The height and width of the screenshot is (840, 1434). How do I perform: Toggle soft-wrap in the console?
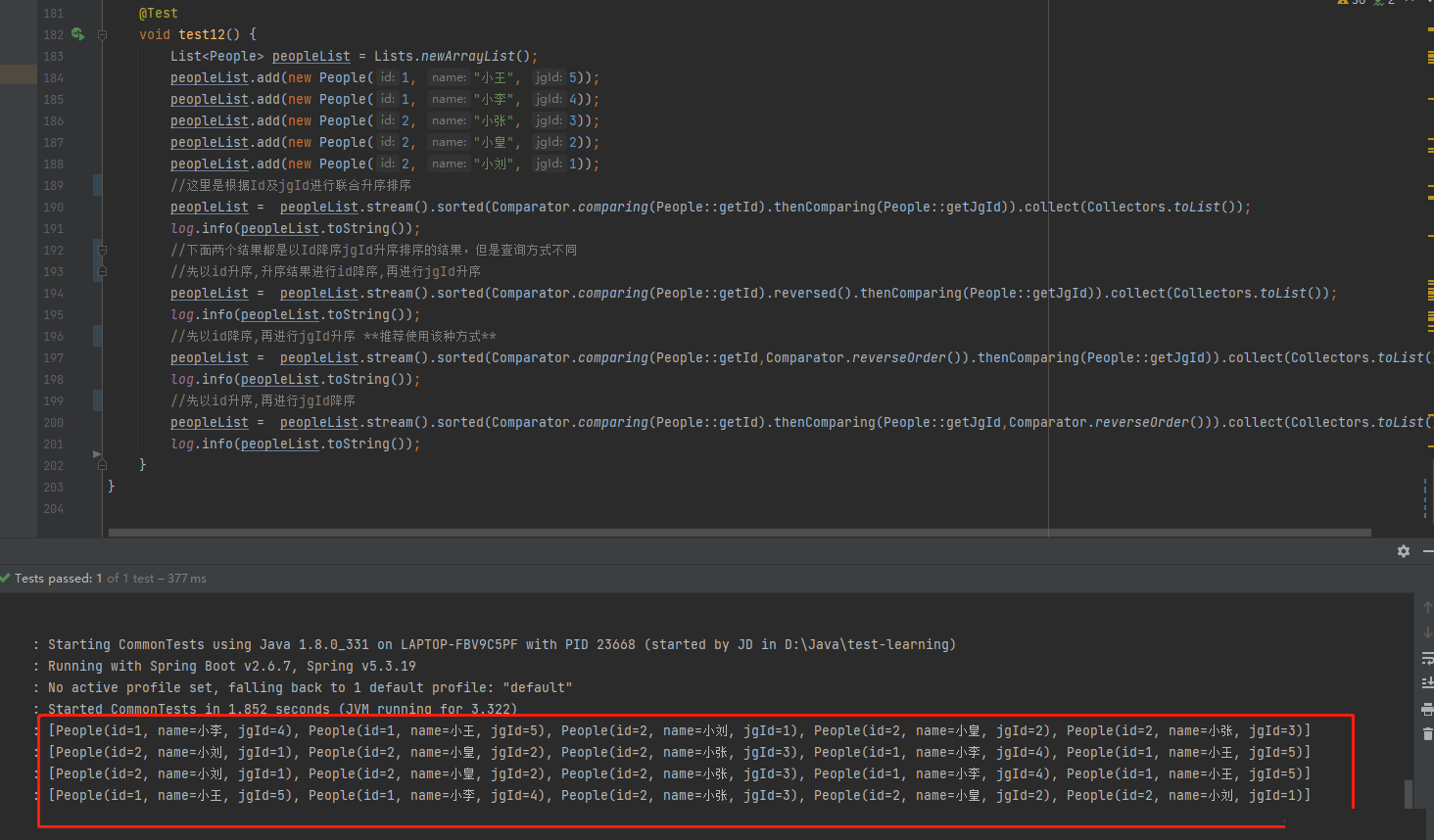click(x=1427, y=658)
